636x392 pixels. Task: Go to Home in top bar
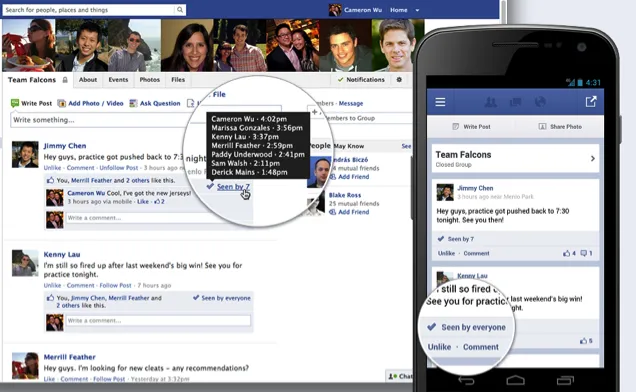coord(398,10)
